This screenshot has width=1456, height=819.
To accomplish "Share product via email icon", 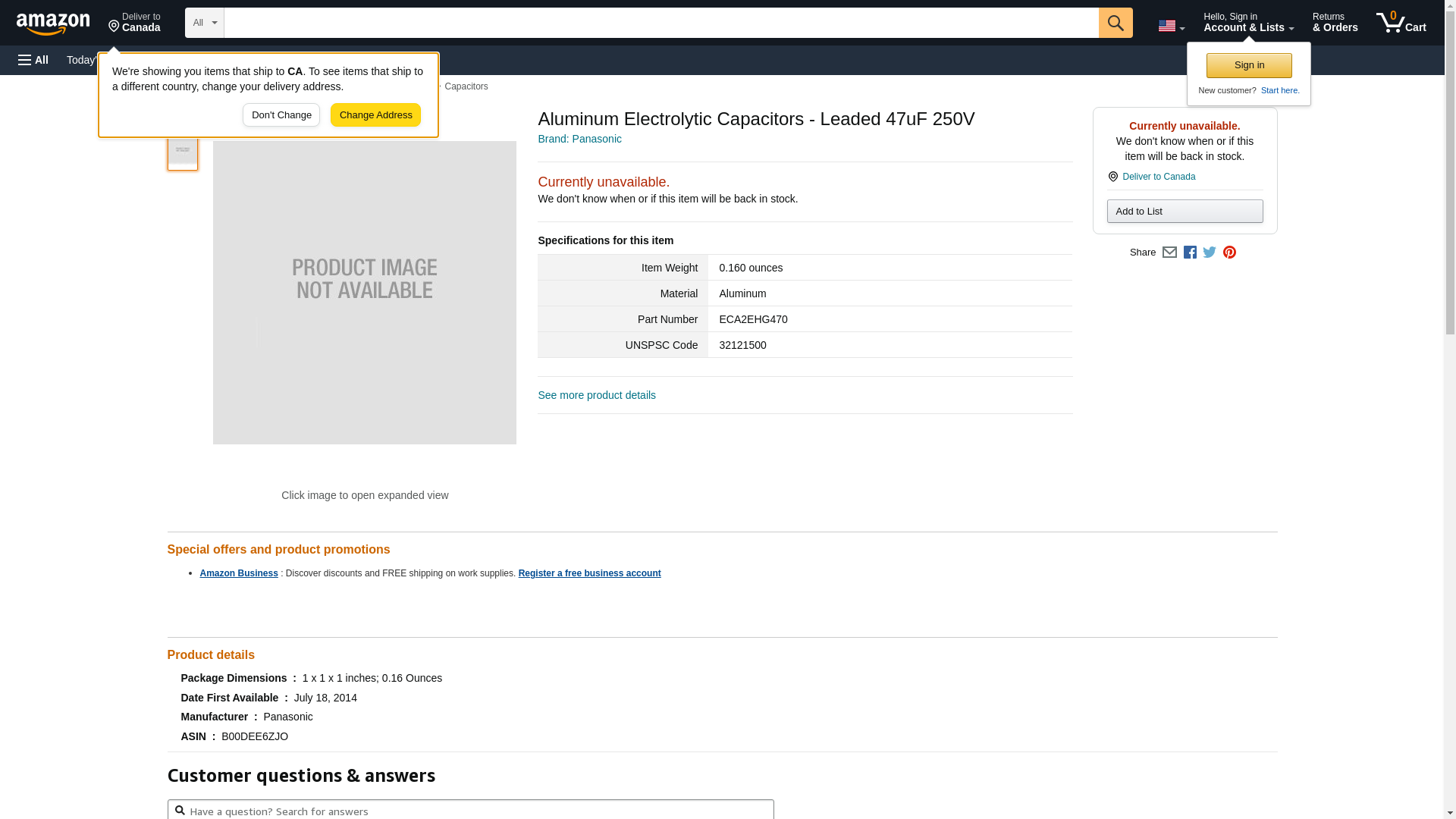I will pyautogui.click(x=1169, y=253).
